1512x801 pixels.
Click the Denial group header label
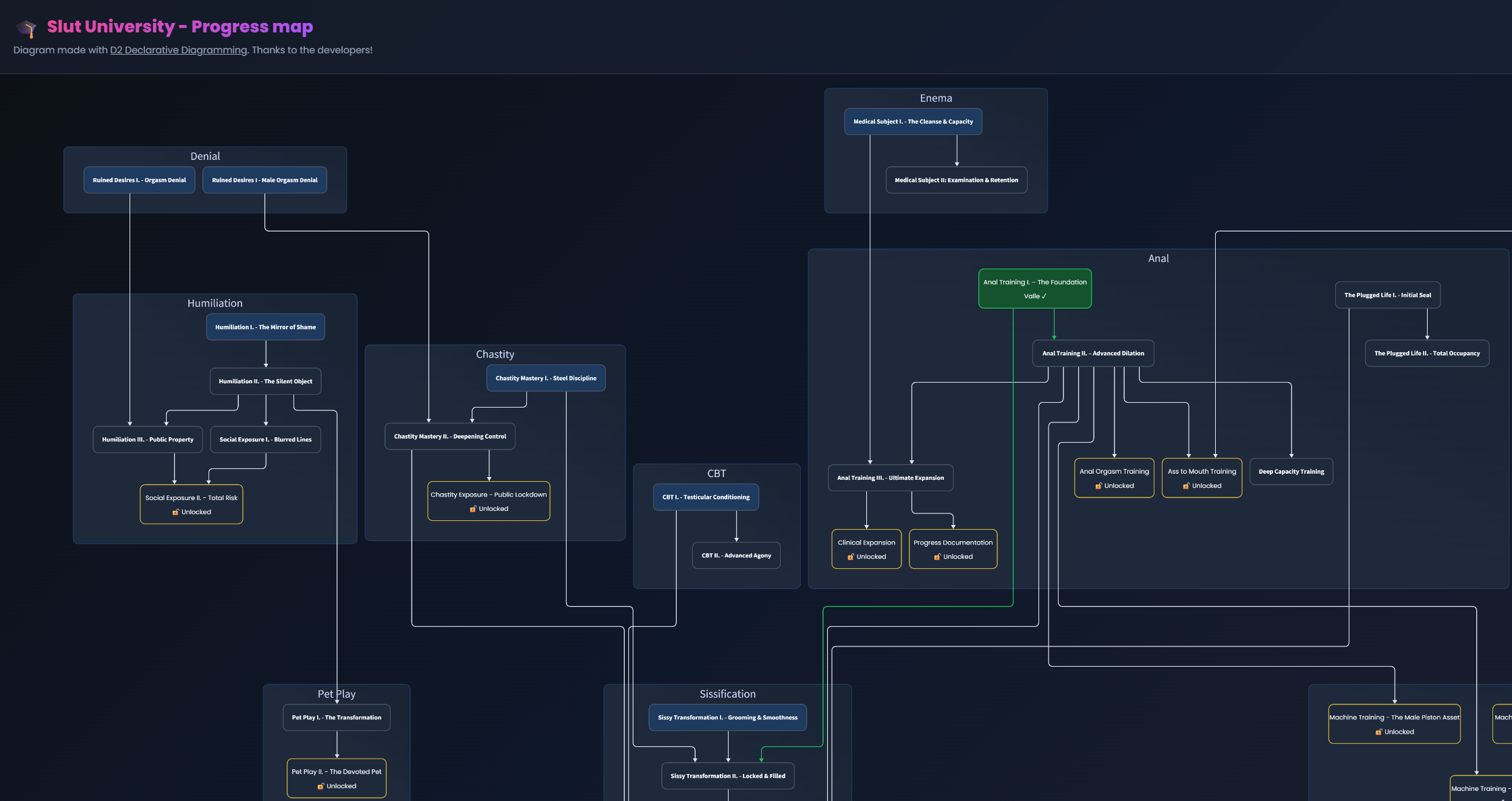205,157
